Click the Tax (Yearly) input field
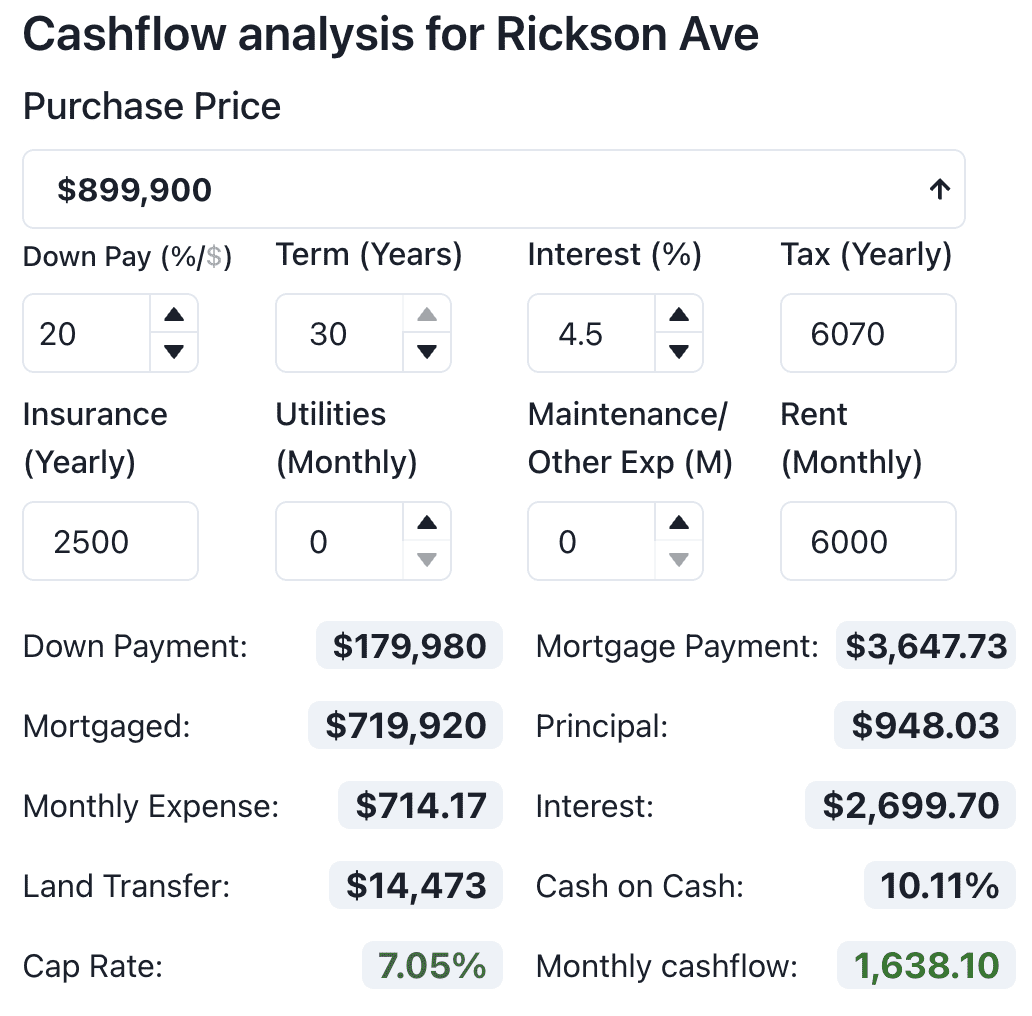The width and height of the screenshot is (1032, 1016). coord(867,333)
